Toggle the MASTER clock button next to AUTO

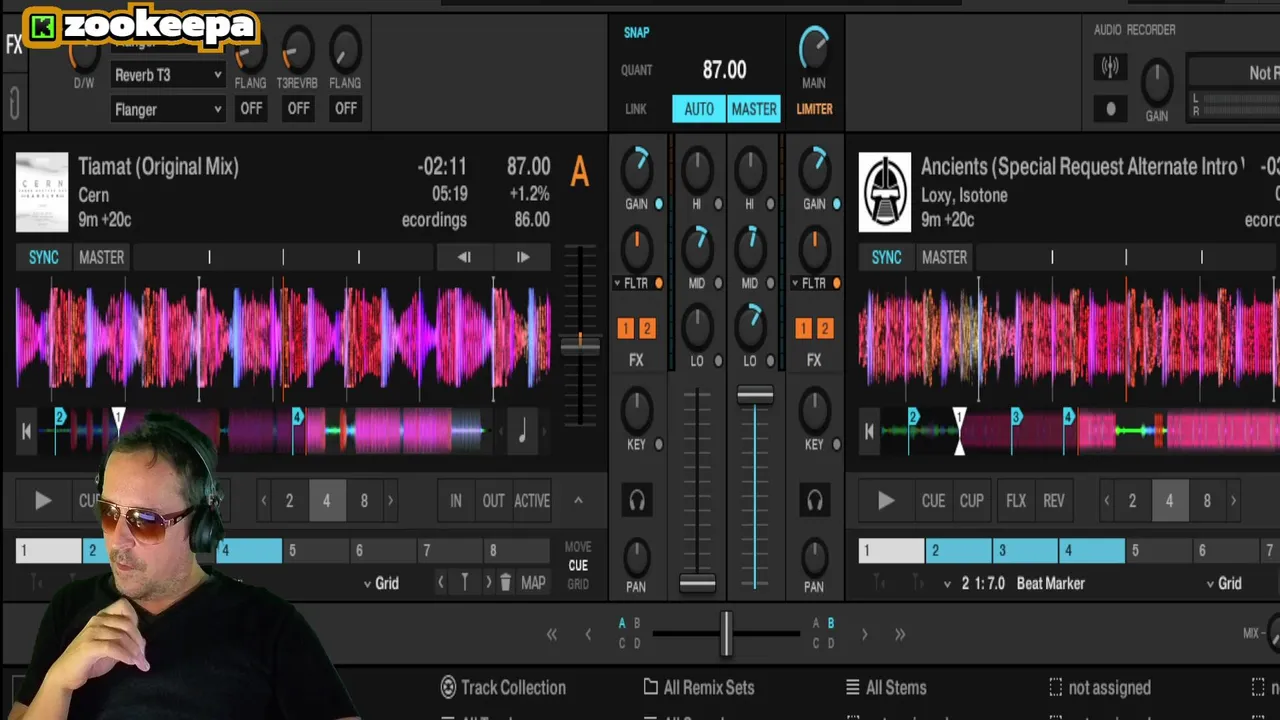pos(754,109)
